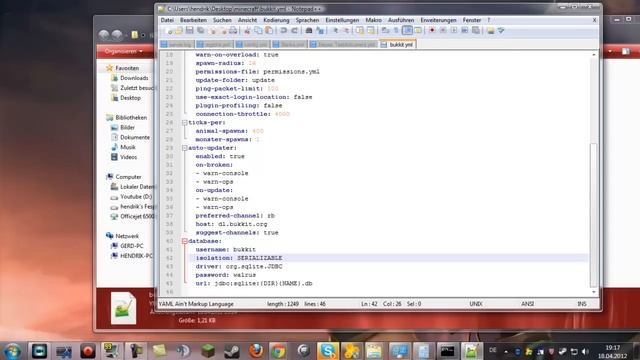
Task: Open the Sprachen menu
Action: pyautogui.click(x=307, y=20)
